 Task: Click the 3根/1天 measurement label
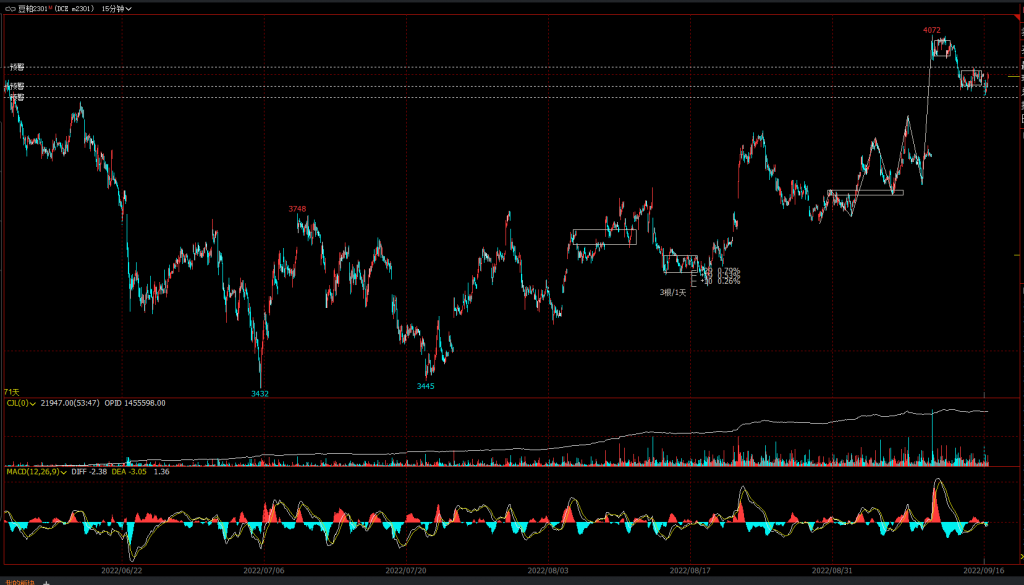click(x=672, y=292)
